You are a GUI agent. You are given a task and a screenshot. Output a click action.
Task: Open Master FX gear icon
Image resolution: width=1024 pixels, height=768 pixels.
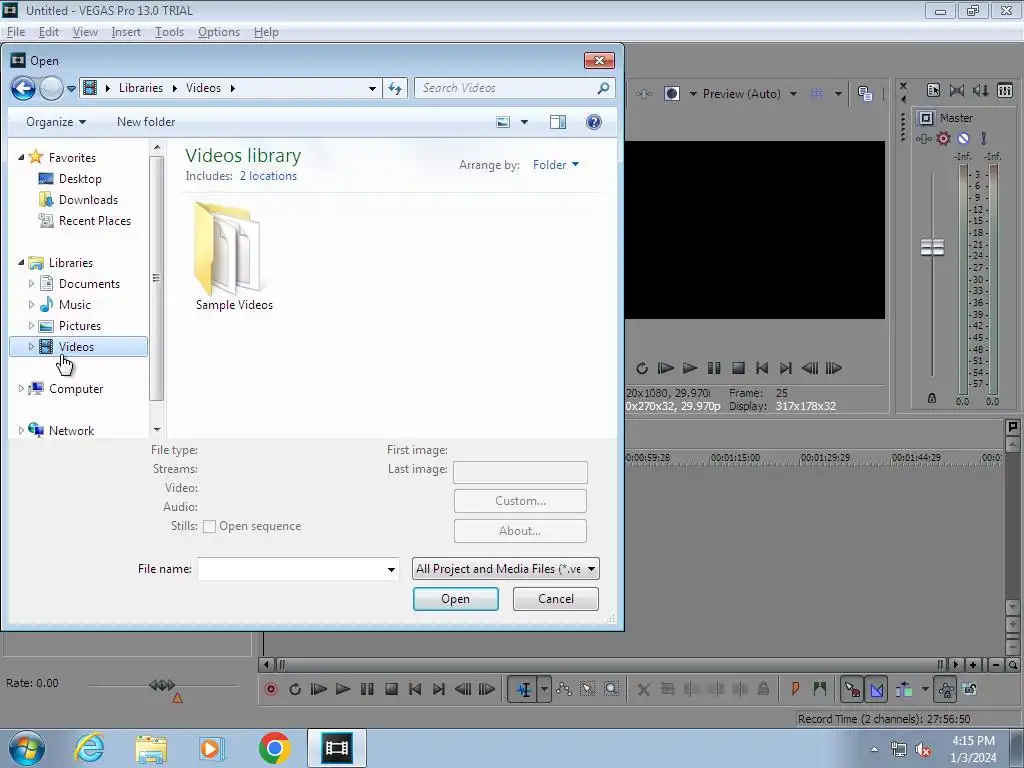[944, 138]
